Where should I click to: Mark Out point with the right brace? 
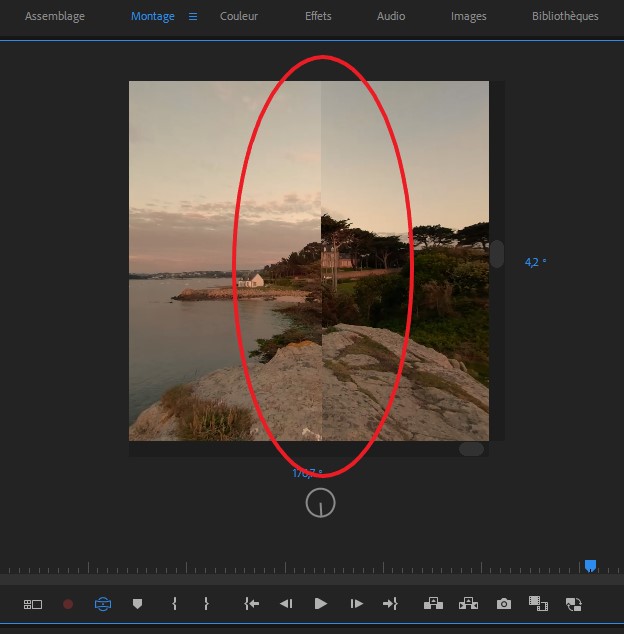coord(206,604)
